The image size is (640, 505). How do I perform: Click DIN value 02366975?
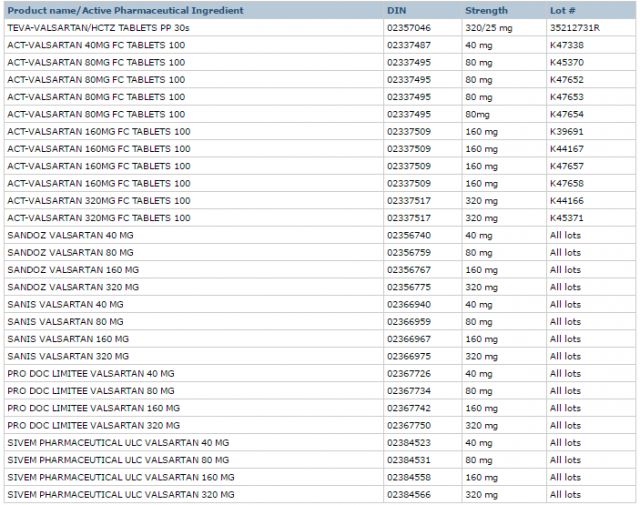[x=409, y=356]
